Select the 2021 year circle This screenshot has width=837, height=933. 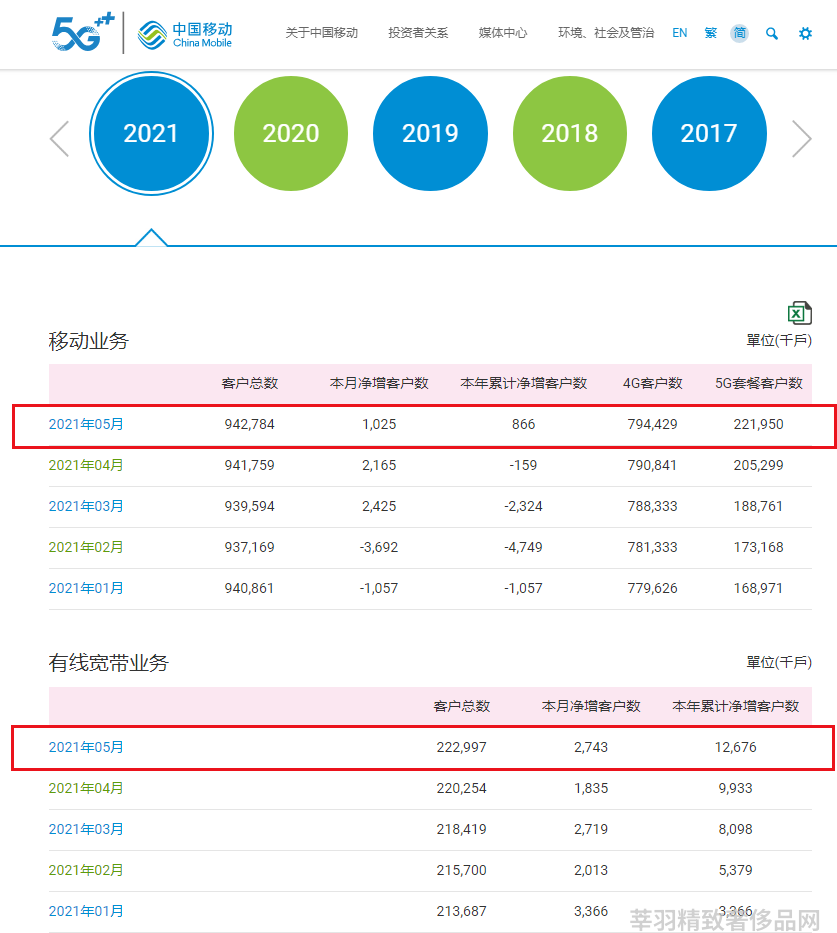pyautogui.click(x=151, y=133)
